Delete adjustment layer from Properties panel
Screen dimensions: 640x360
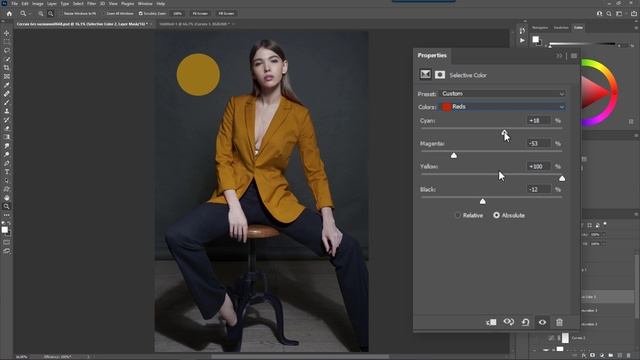559,322
